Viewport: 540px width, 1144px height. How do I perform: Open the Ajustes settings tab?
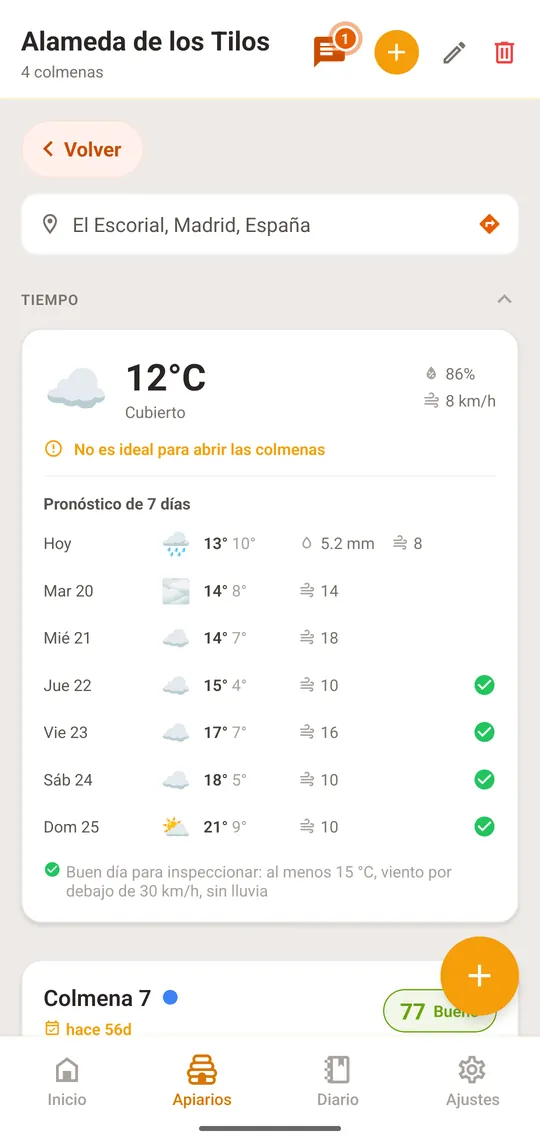point(472,1081)
